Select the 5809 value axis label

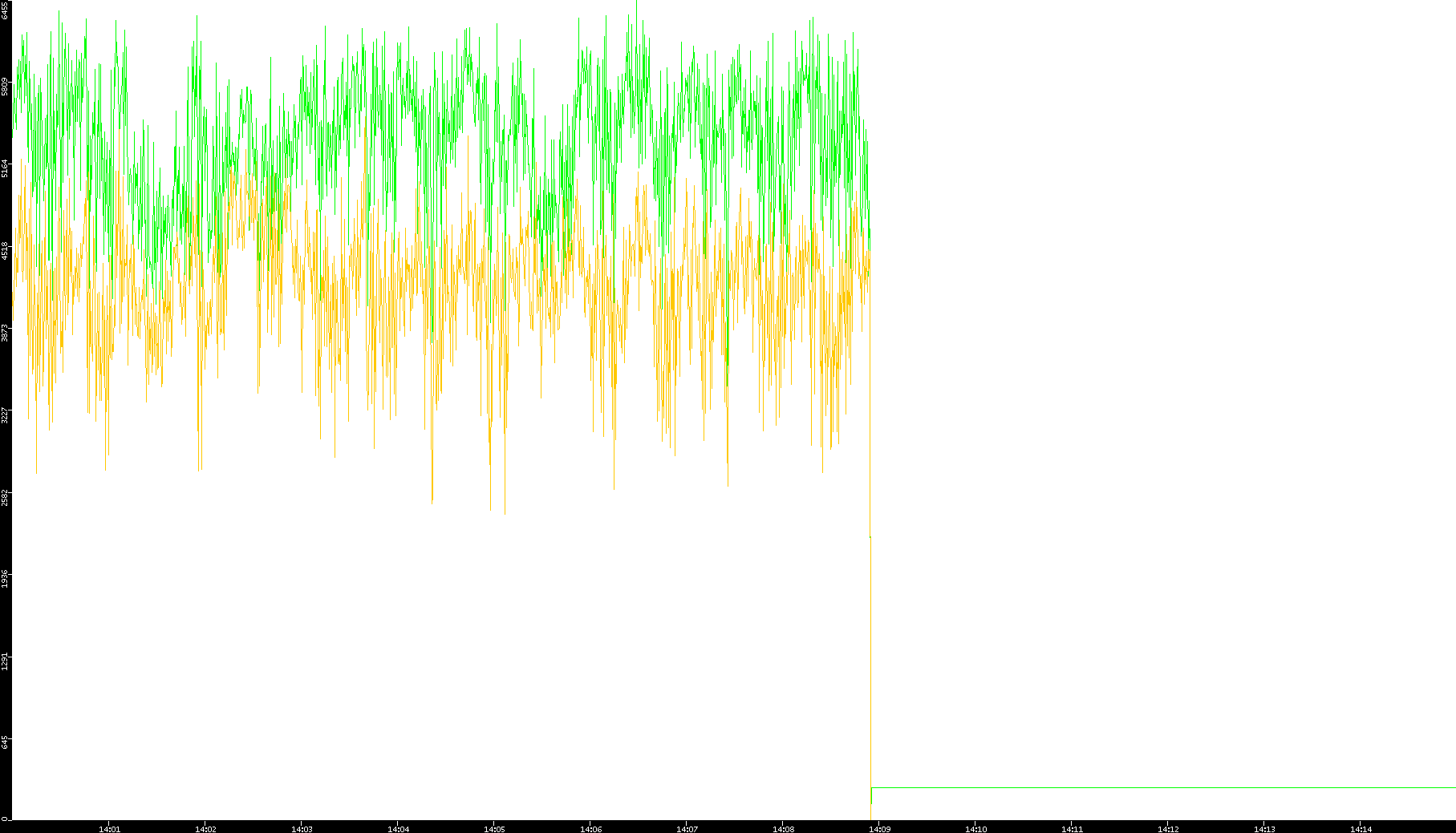[5, 87]
